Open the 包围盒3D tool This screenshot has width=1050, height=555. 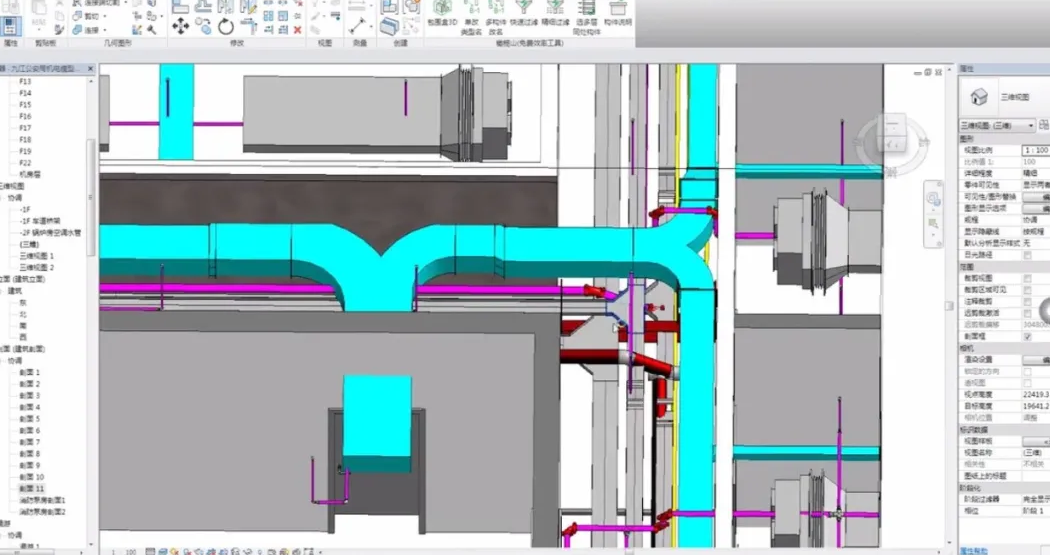pos(442,13)
